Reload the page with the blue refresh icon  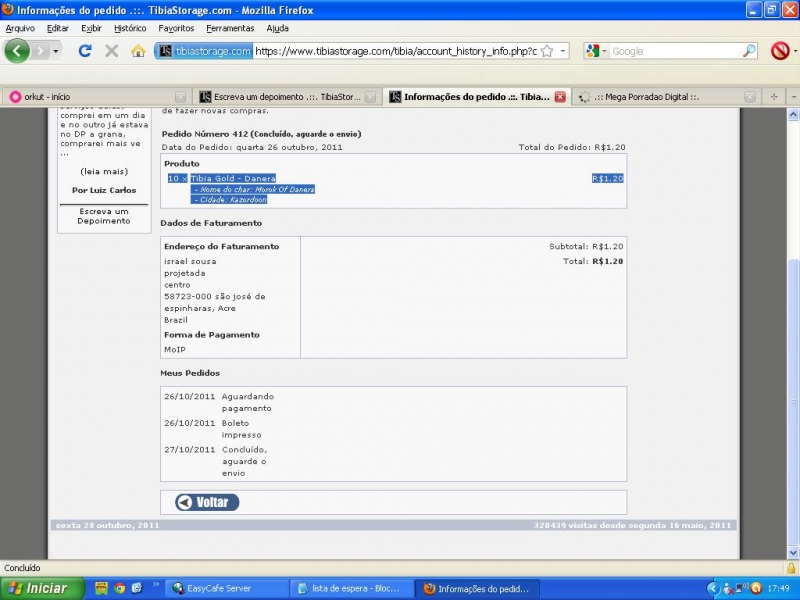point(85,51)
